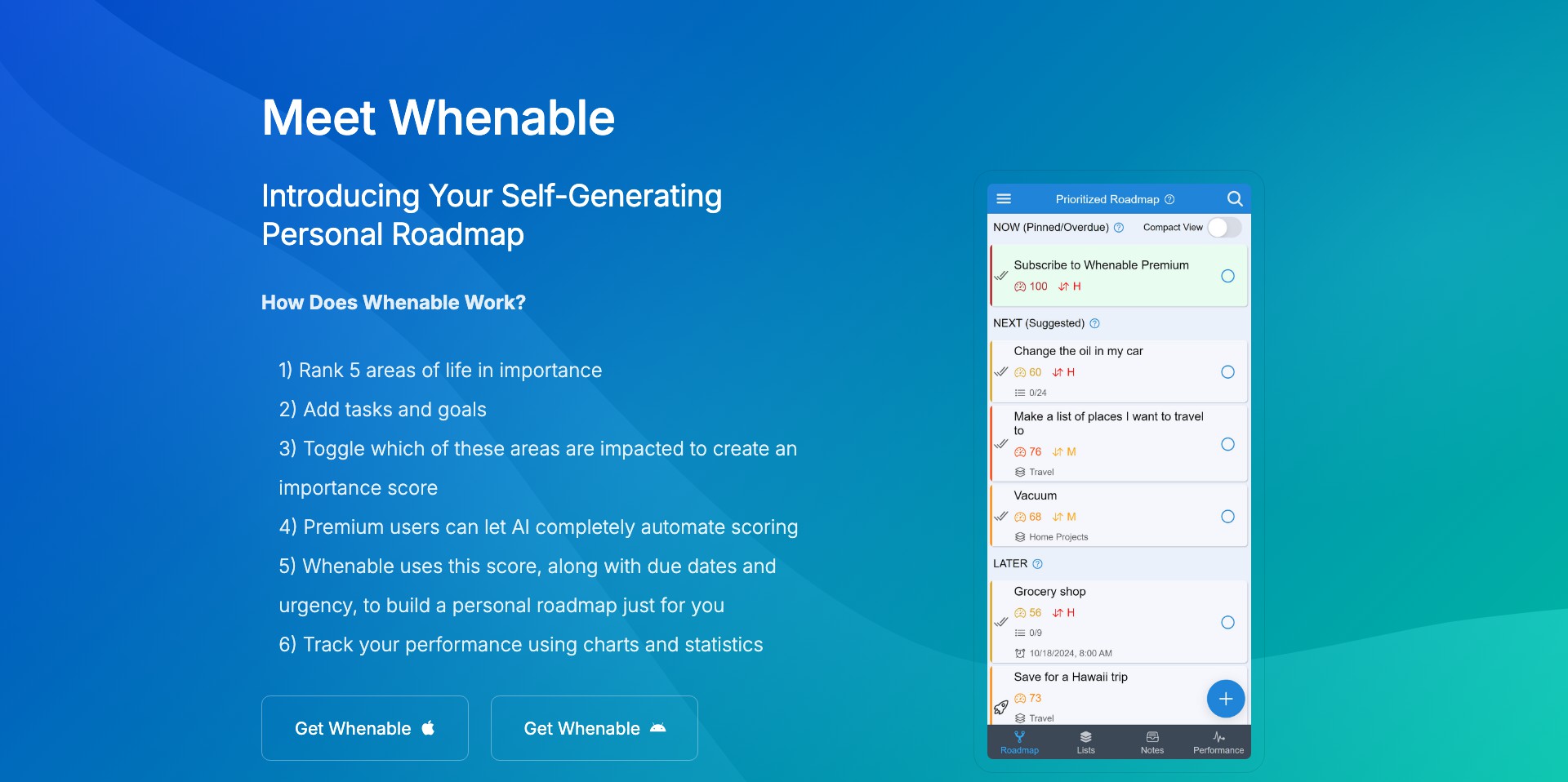Image resolution: width=1568 pixels, height=782 pixels.
Task: Tap the blue plus add-task button
Action: (x=1226, y=699)
